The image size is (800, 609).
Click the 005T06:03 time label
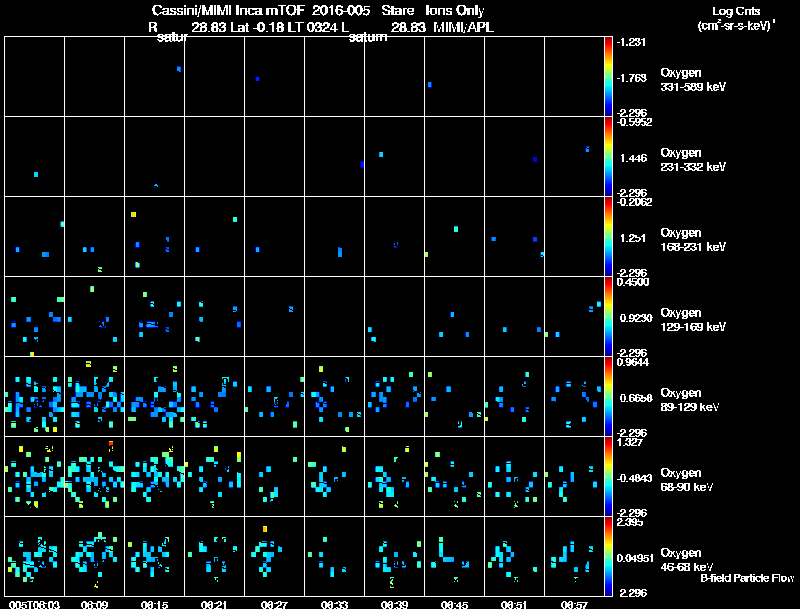point(34,604)
